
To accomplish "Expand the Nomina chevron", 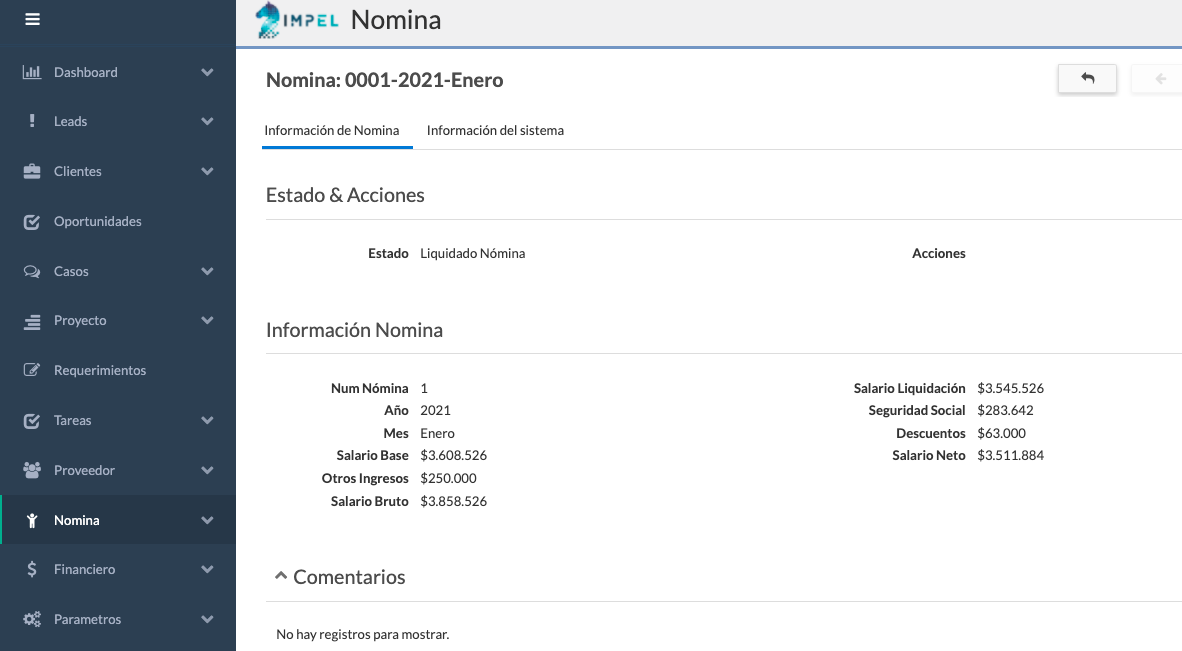I will click(x=207, y=520).
